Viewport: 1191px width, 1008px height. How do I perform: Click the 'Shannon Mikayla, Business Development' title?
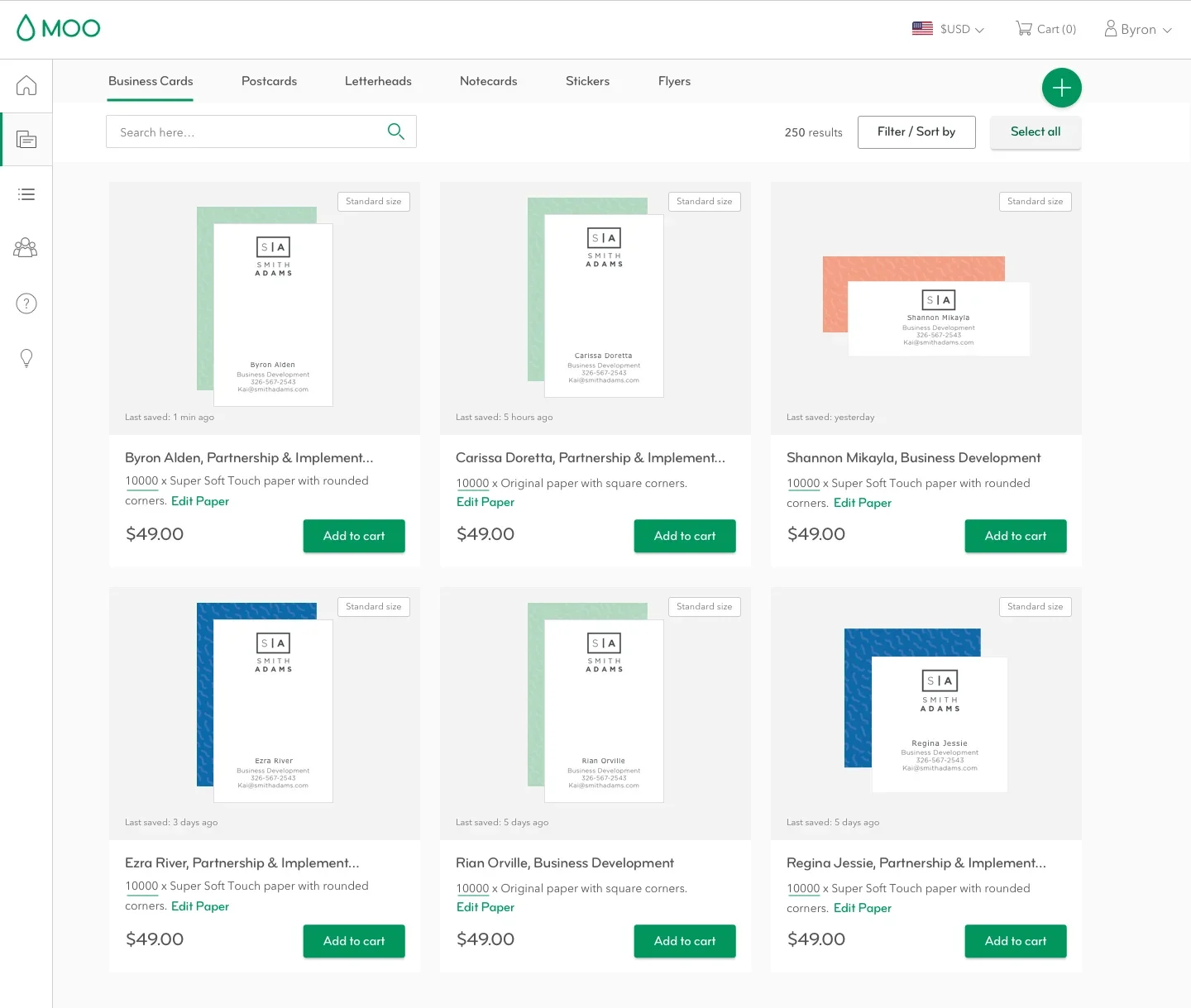(x=914, y=458)
